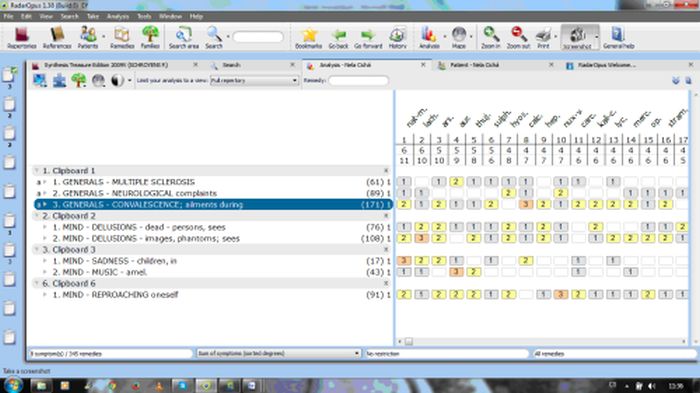Expand the SADNESS - children rubric arrow
This screenshot has height=393, width=700.
pyautogui.click(x=45, y=261)
